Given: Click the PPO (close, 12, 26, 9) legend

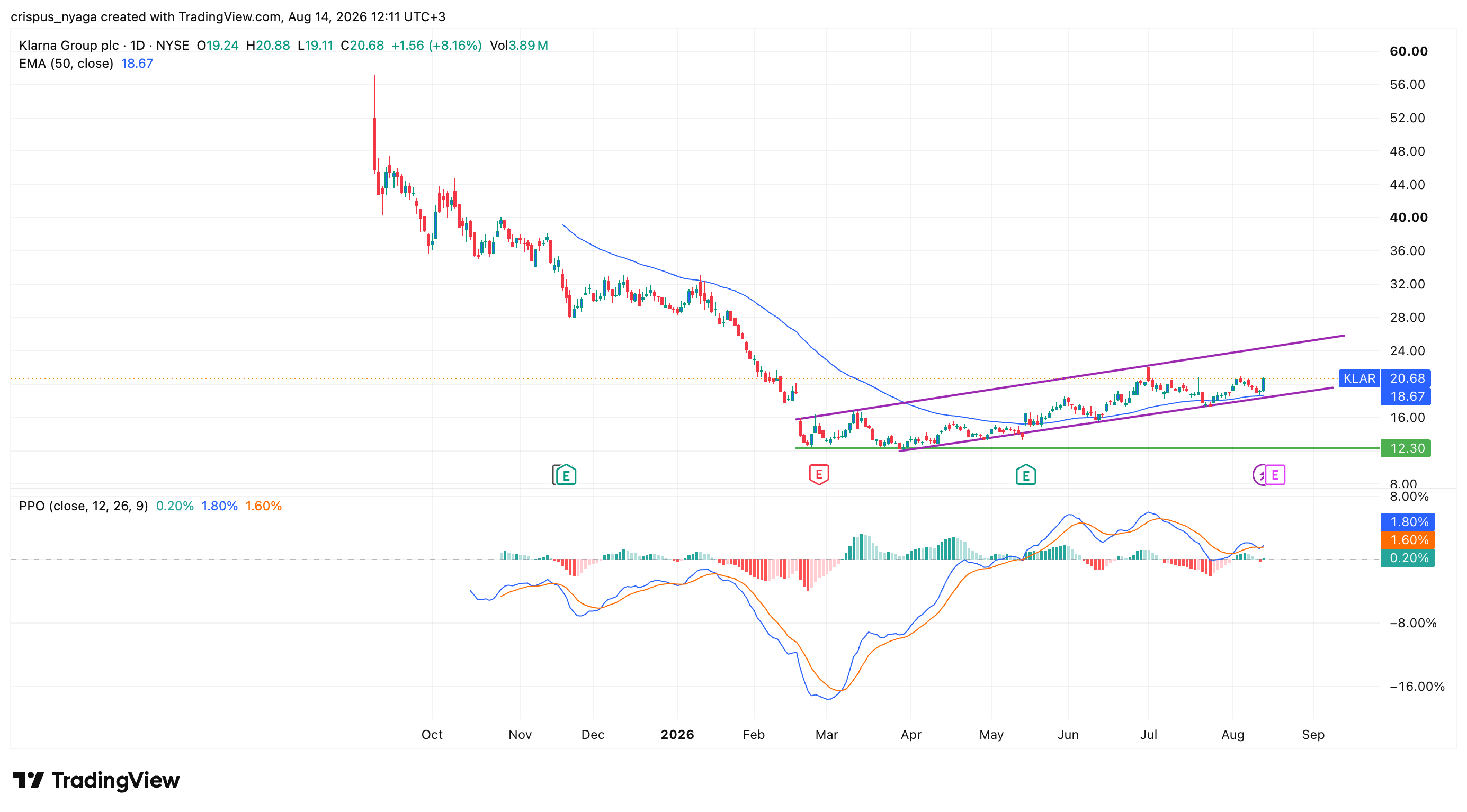Looking at the screenshot, I should click(83, 506).
